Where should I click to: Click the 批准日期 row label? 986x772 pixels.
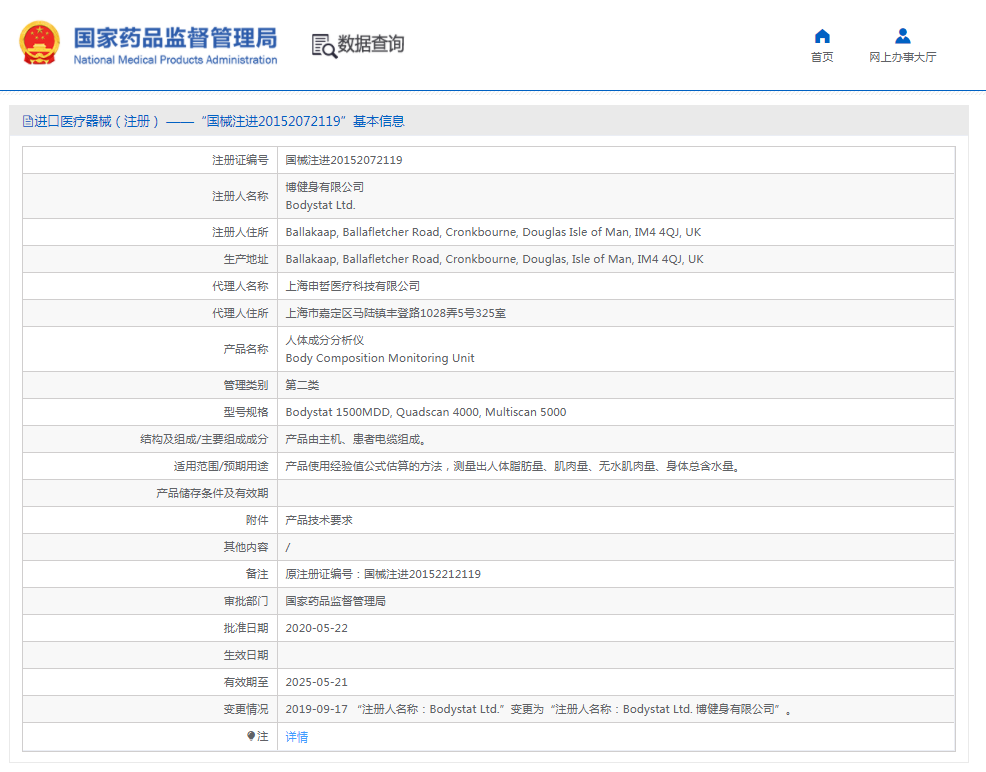coord(246,628)
